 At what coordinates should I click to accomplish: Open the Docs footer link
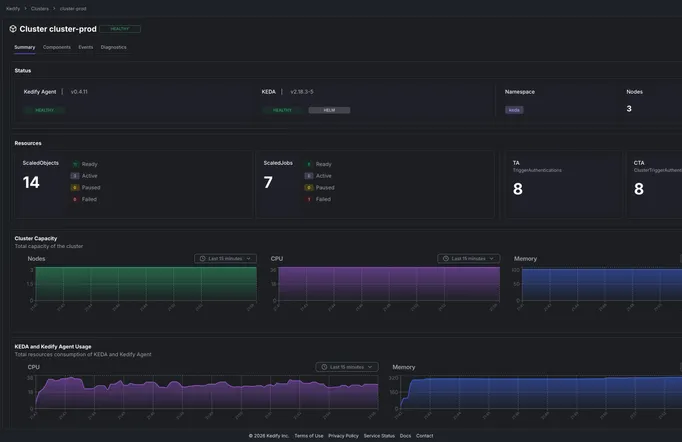(405, 436)
